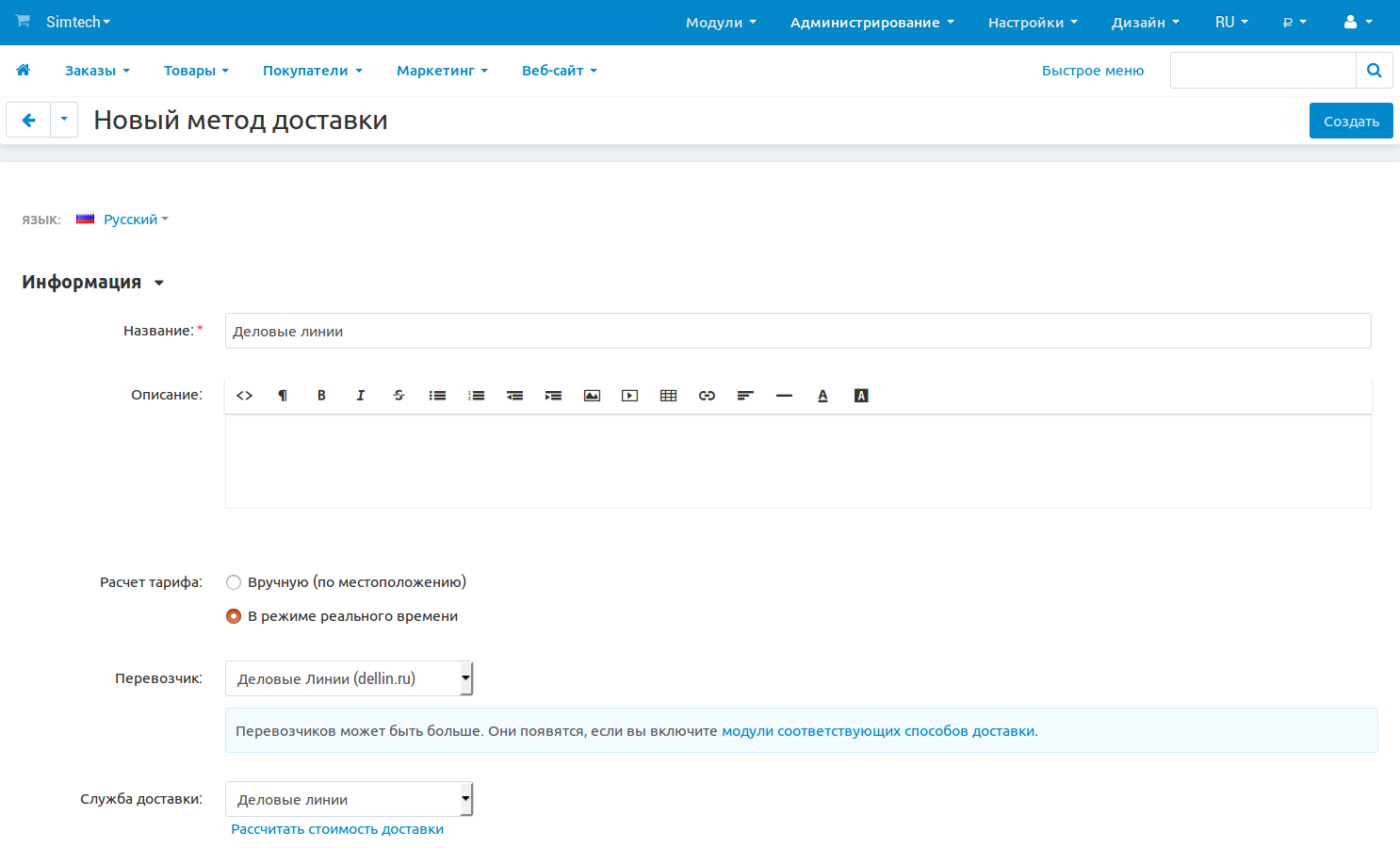Open the delivery service dropdown

point(349,799)
